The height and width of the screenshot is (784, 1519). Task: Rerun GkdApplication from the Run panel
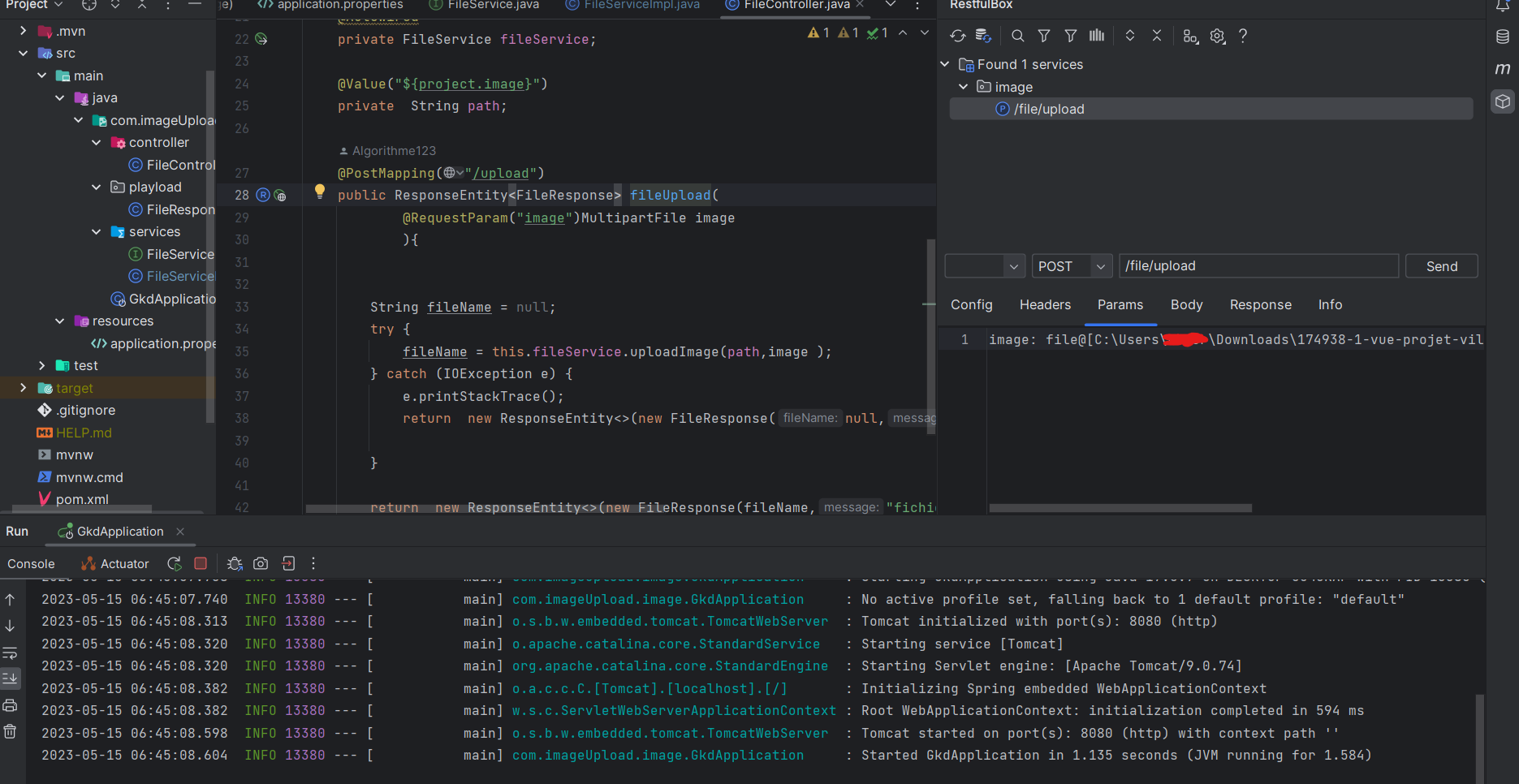[174, 562]
